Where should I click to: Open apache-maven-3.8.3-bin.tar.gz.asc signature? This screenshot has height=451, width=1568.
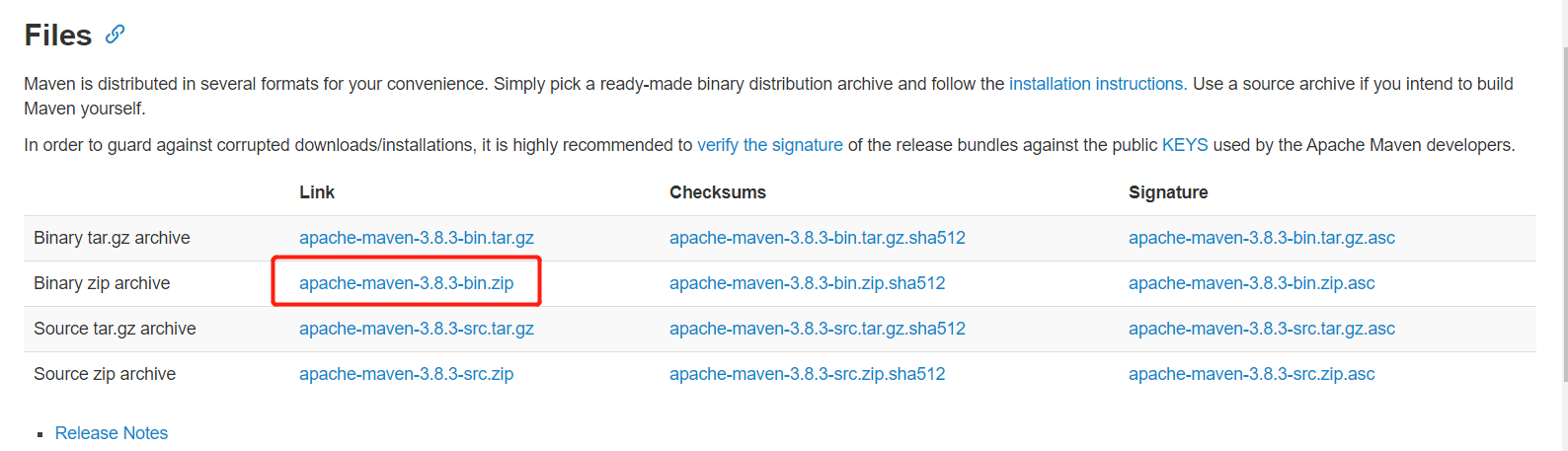tap(1262, 238)
